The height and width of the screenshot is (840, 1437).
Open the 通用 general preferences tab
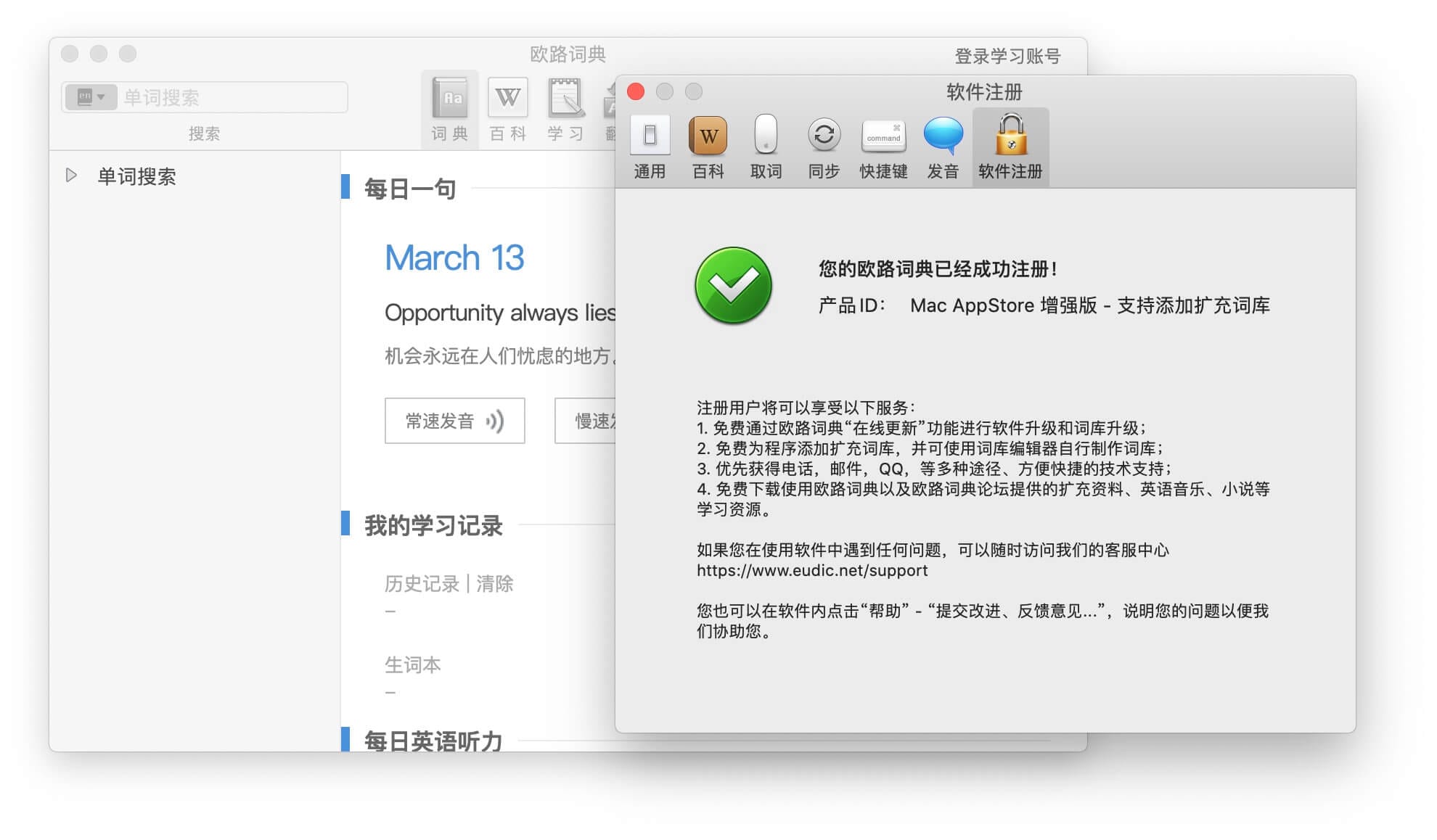pos(650,147)
